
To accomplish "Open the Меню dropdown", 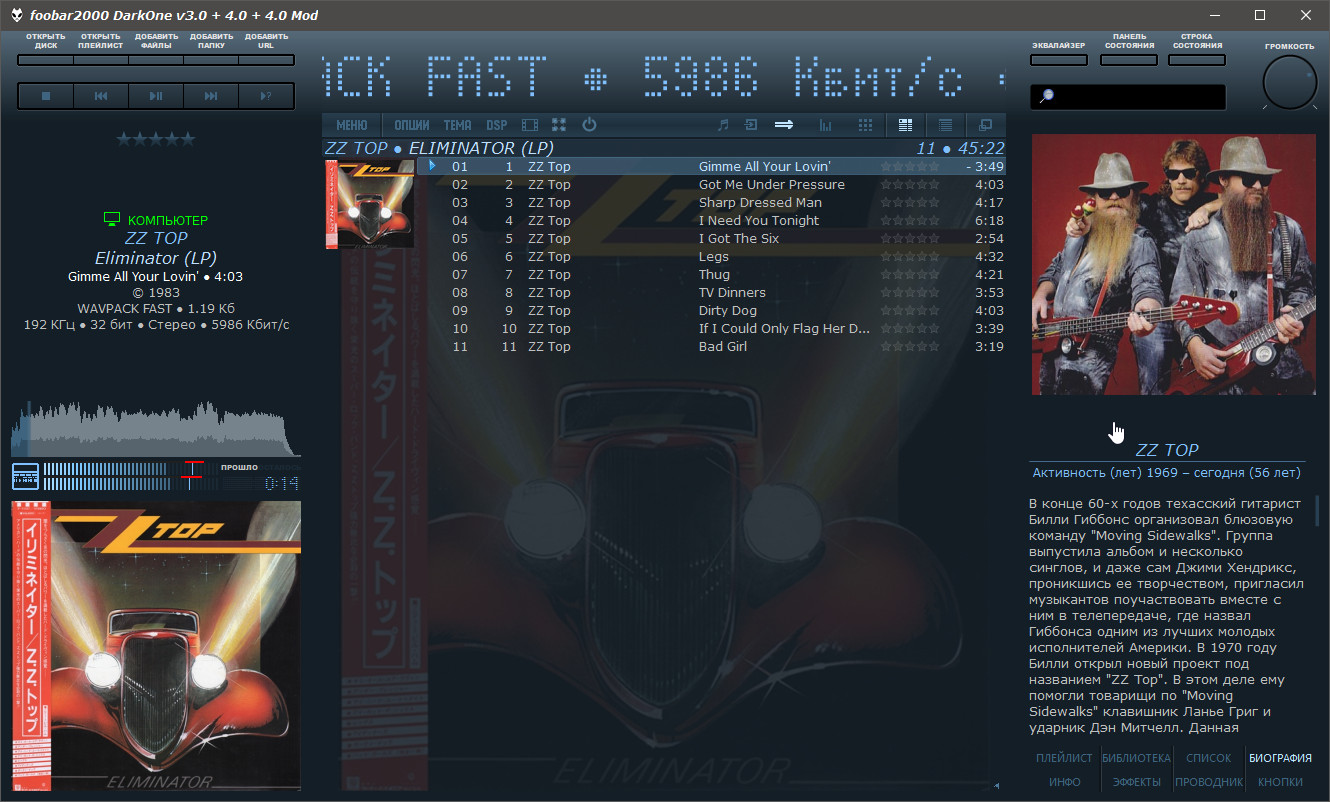I will click(x=351, y=125).
